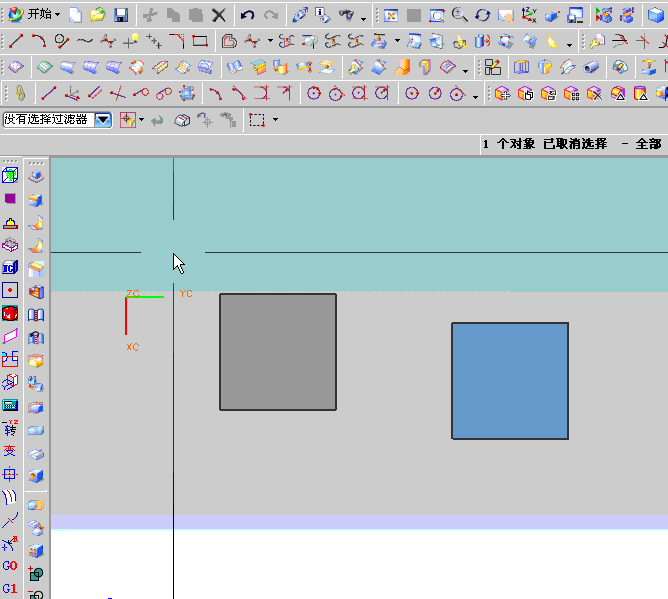Viewport: 668px width, 599px height.
Task: Select the Rectangle sketch tool
Action: pos(200,41)
